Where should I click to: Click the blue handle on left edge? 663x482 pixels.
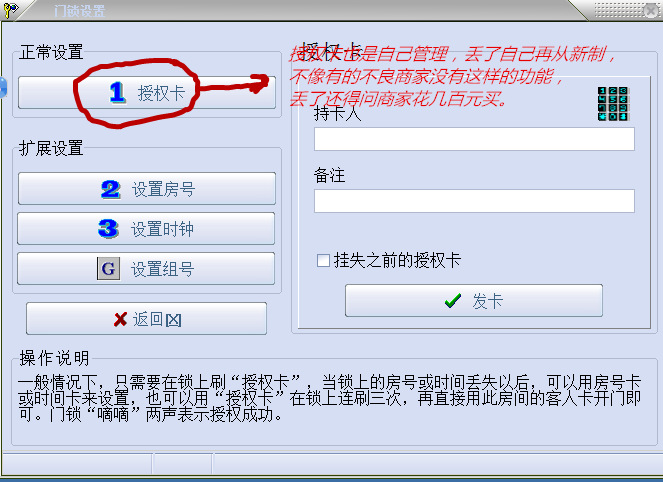(3, 88)
